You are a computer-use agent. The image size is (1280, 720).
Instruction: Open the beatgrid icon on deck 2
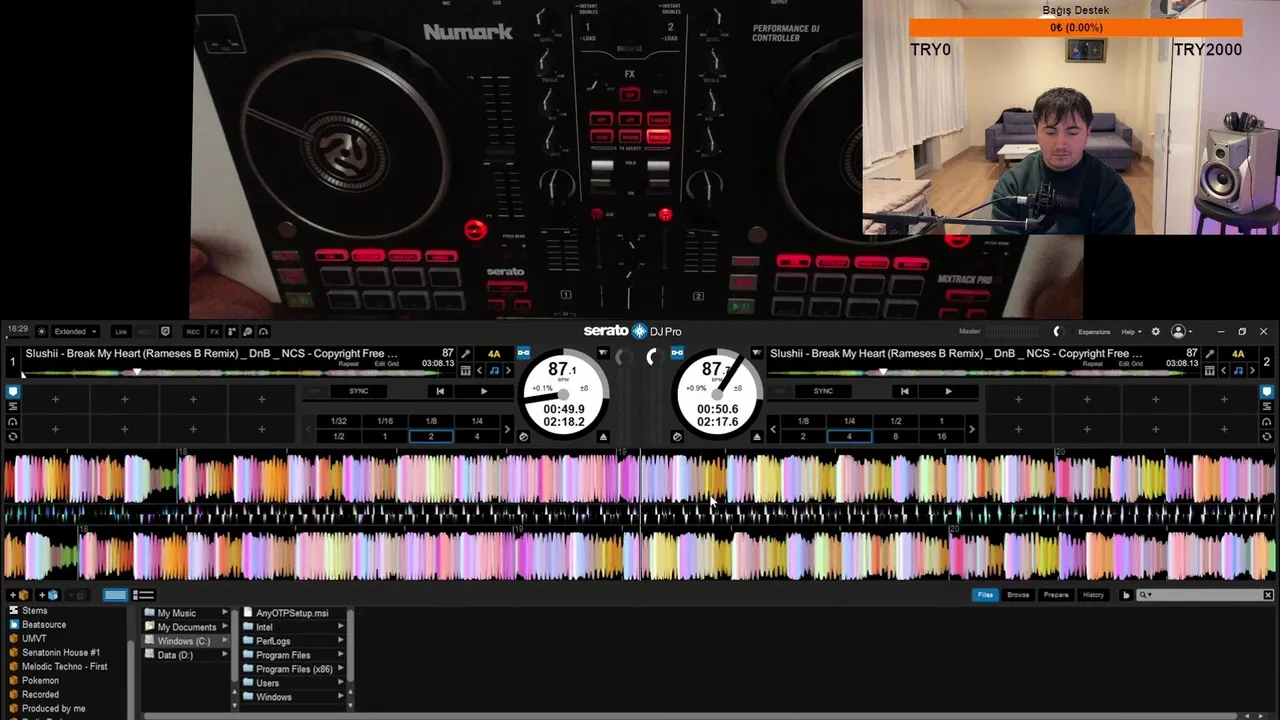[1209, 370]
